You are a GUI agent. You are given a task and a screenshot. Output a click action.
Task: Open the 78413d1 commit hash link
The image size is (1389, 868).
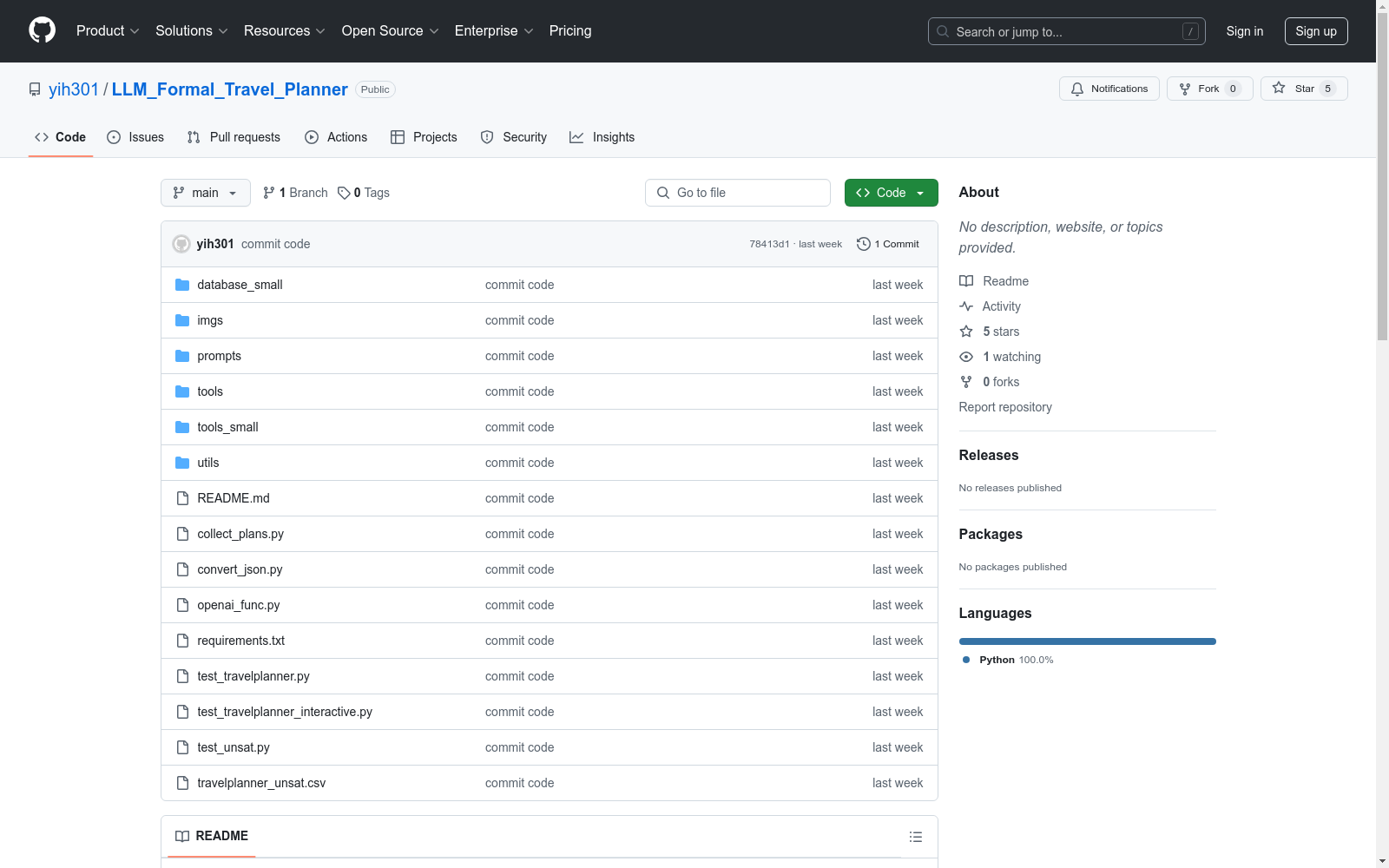point(769,244)
